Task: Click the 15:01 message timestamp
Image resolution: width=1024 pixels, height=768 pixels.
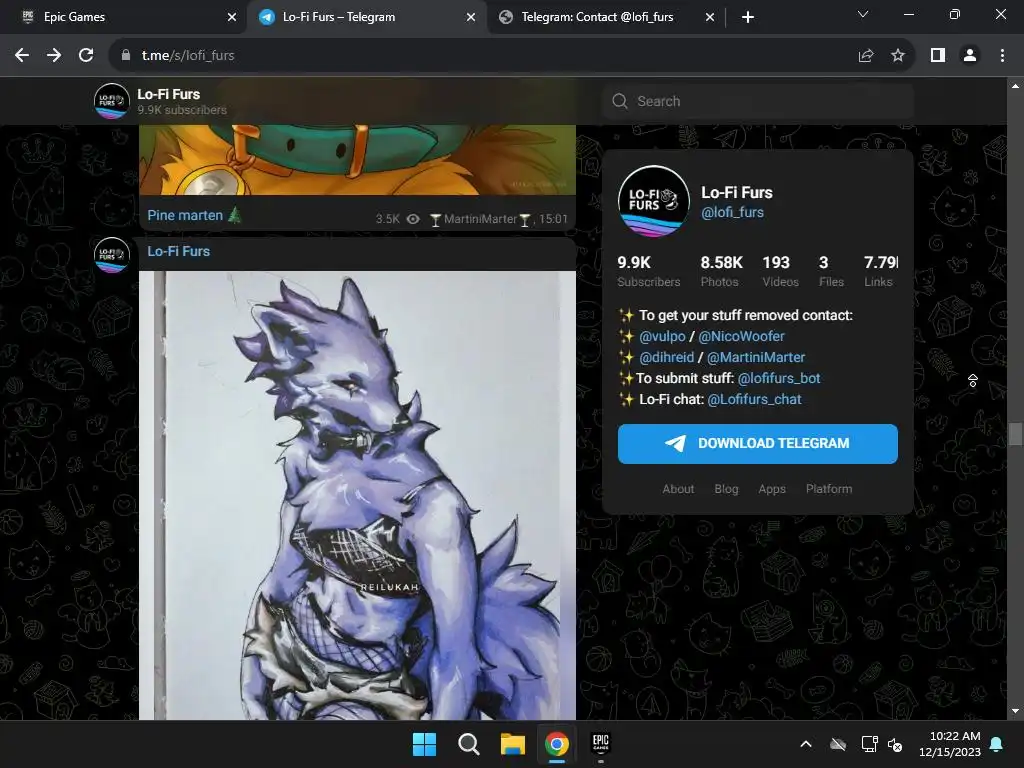Action: pyautogui.click(x=553, y=219)
